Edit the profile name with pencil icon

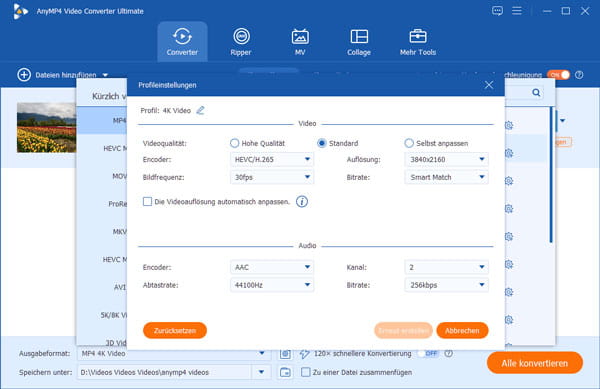[x=201, y=111]
